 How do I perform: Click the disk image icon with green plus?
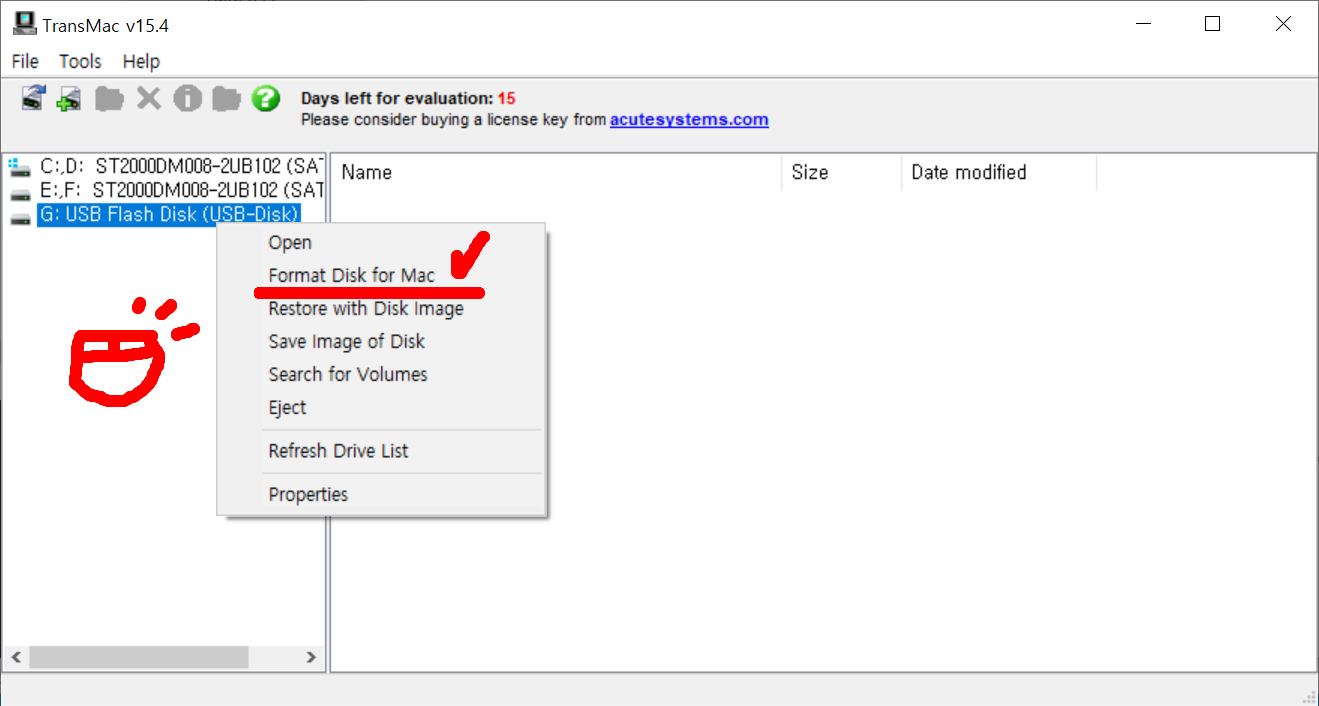coord(68,99)
